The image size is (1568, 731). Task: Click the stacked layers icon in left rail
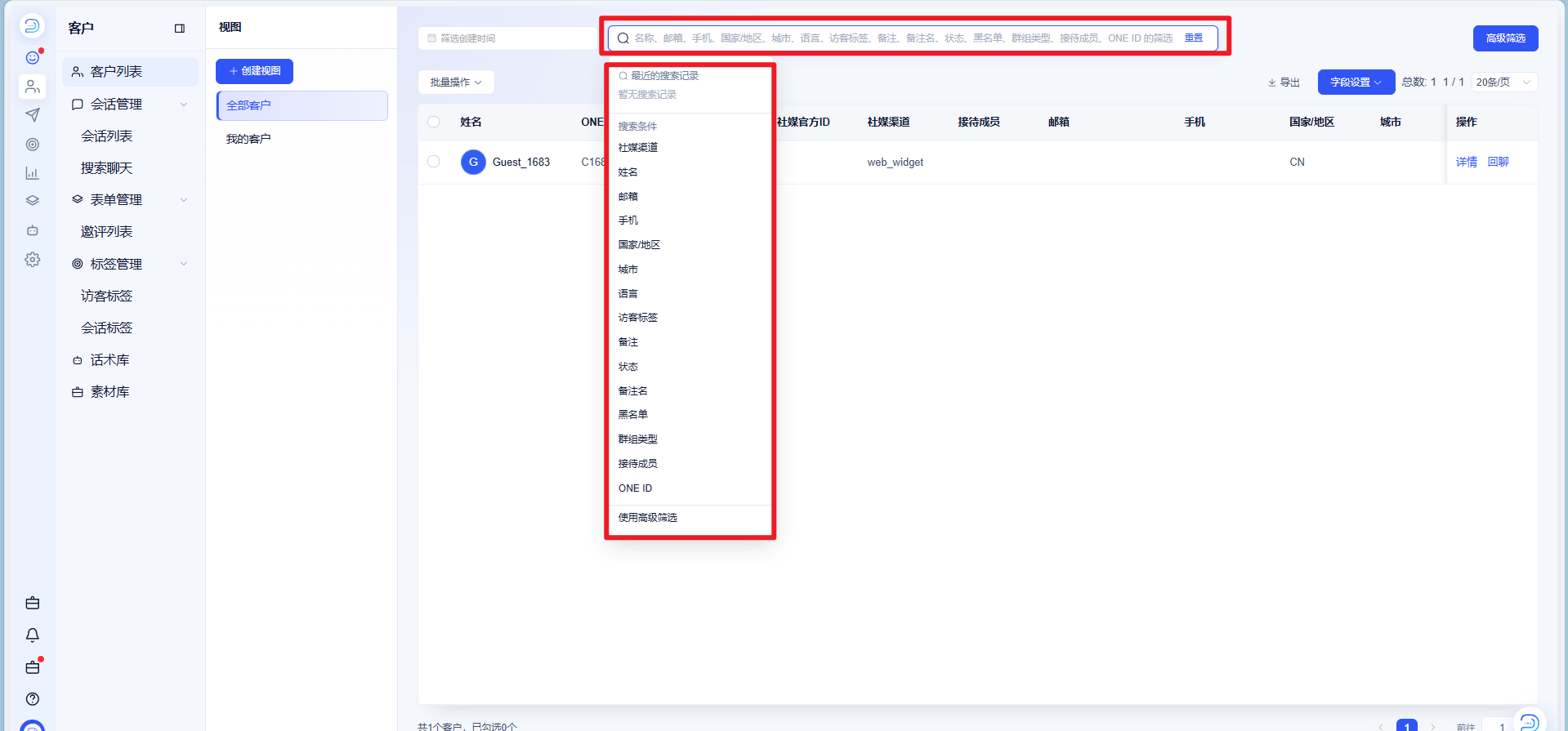(x=33, y=201)
